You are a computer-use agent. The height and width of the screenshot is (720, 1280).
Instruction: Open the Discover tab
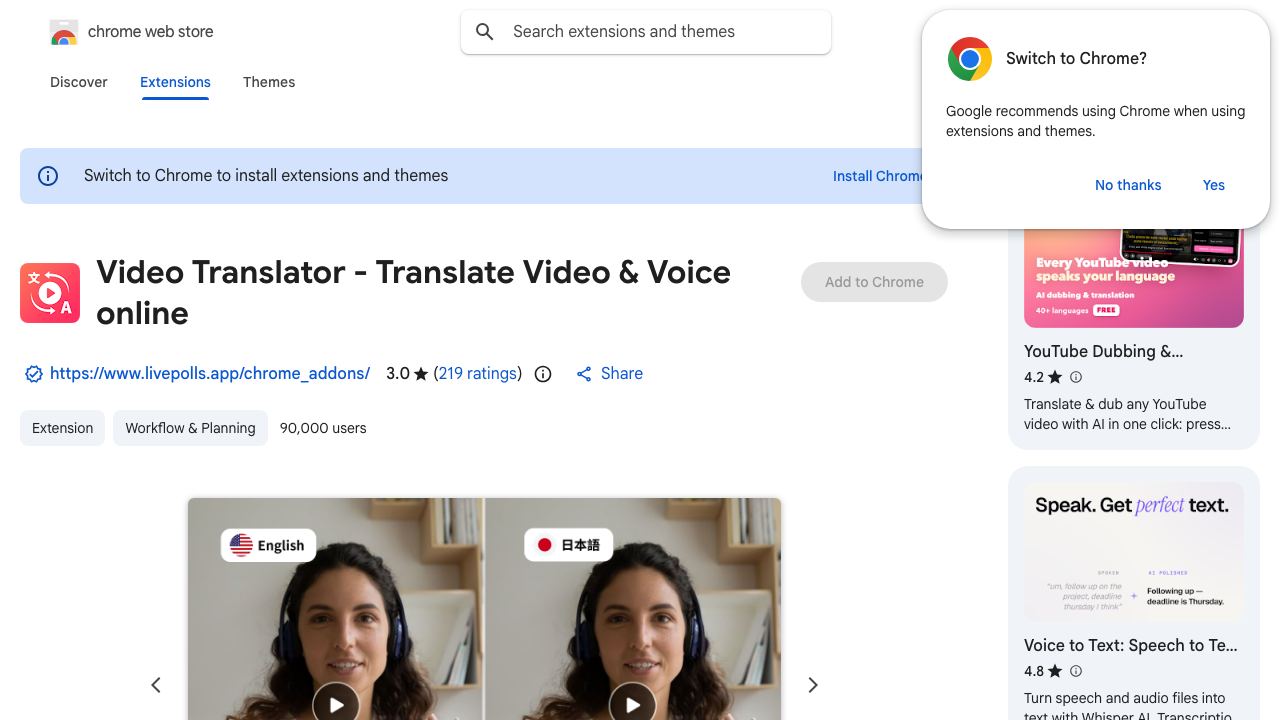(79, 82)
